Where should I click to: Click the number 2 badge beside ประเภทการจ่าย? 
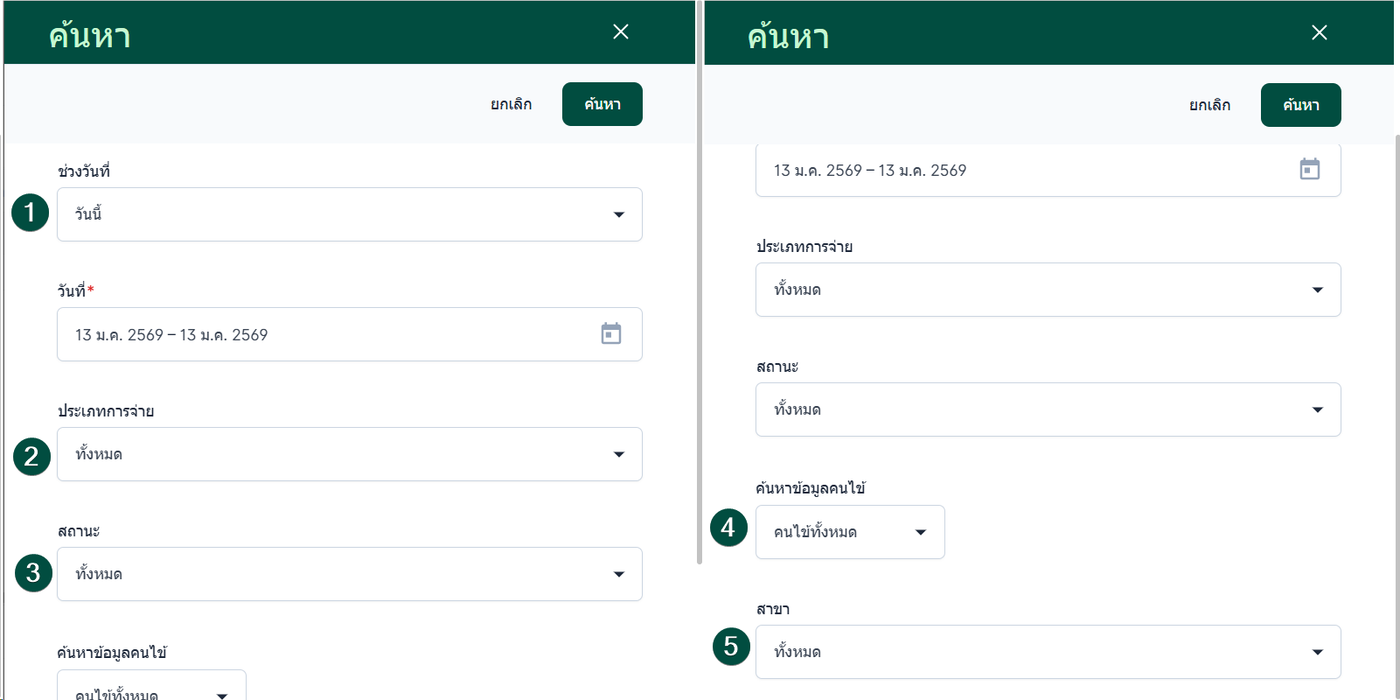(31, 456)
